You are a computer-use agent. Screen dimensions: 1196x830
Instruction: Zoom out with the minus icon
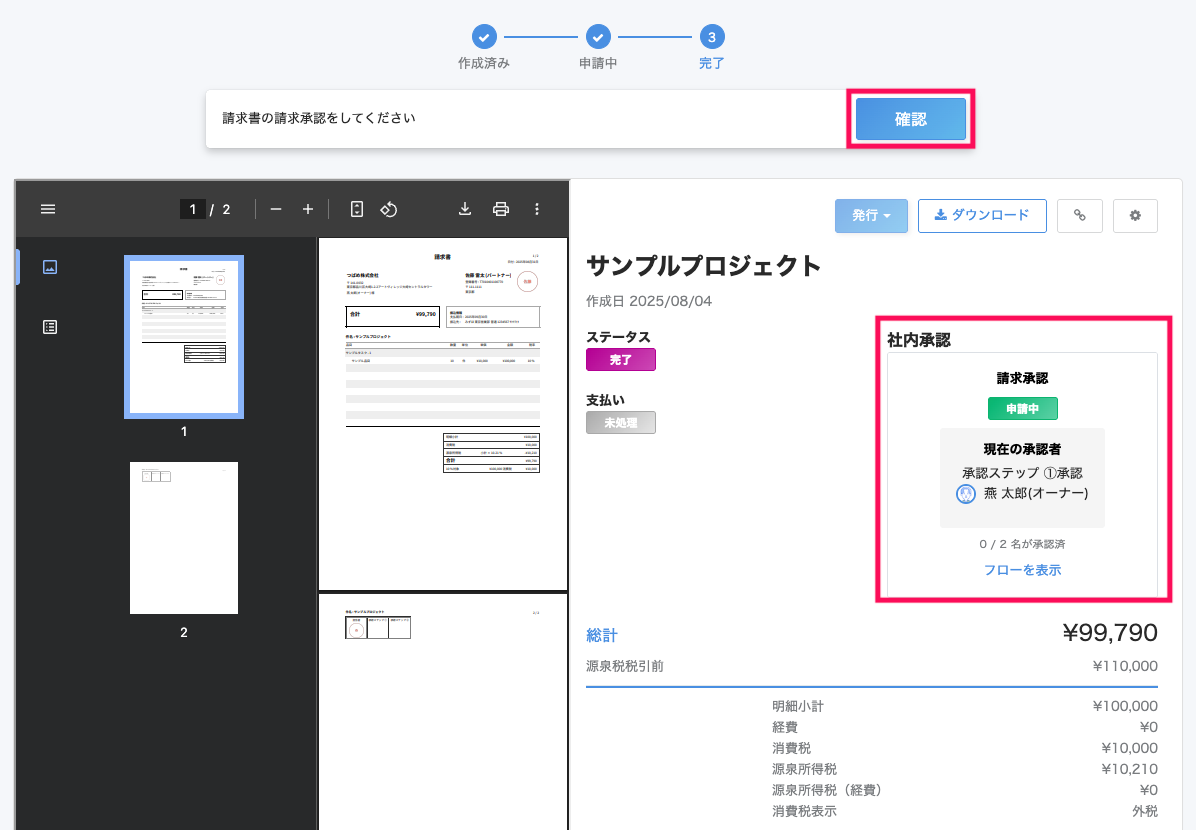pos(276,209)
